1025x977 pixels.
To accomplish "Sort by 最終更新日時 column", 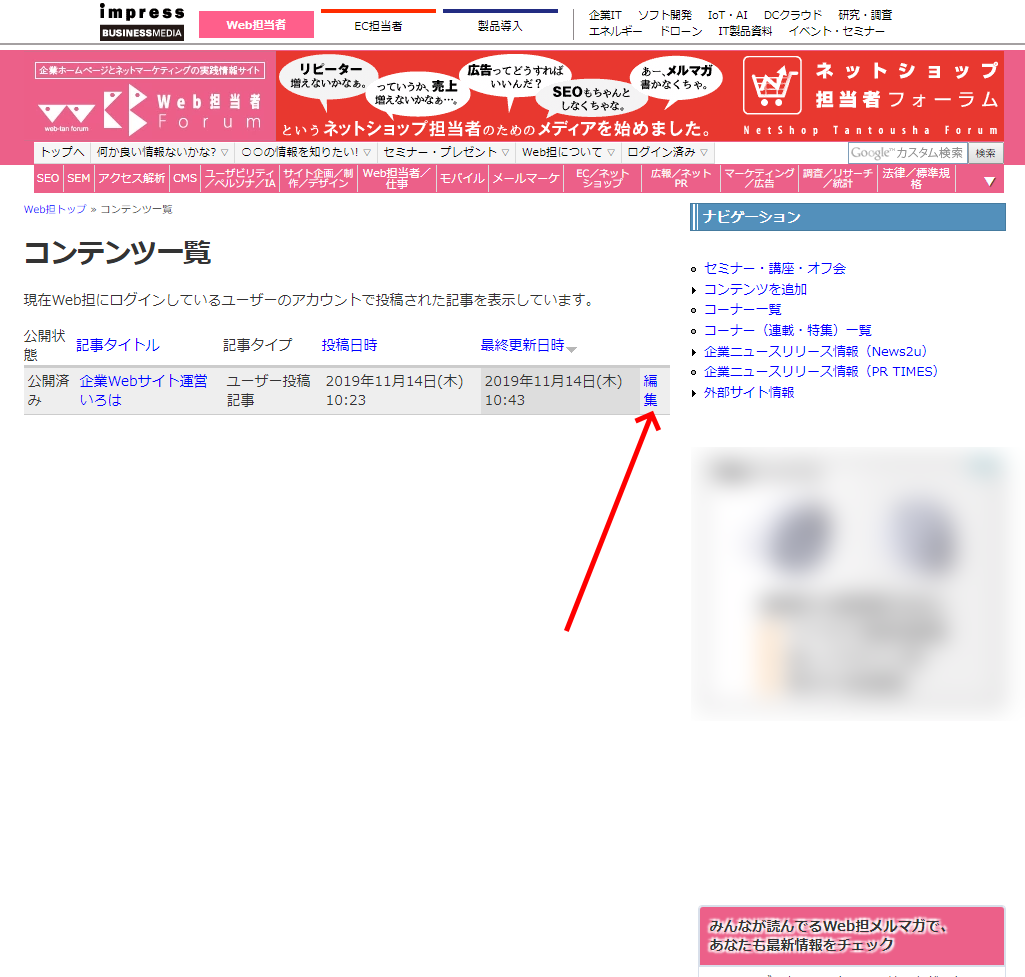I will pyautogui.click(x=522, y=345).
